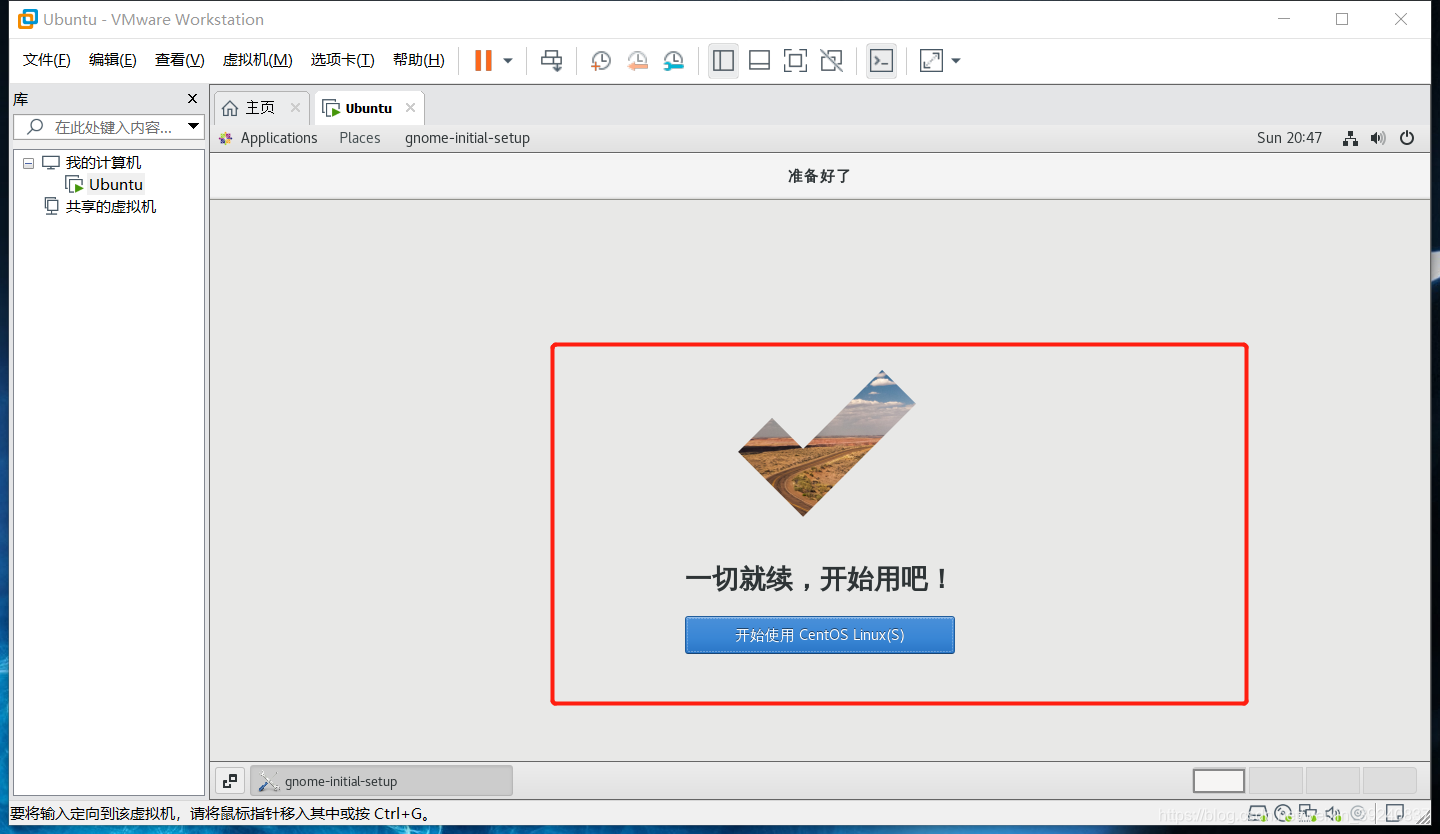Select 我的计算机 in the library tree
The width and height of the screenshot is (1440, 834).
[103, 163]
